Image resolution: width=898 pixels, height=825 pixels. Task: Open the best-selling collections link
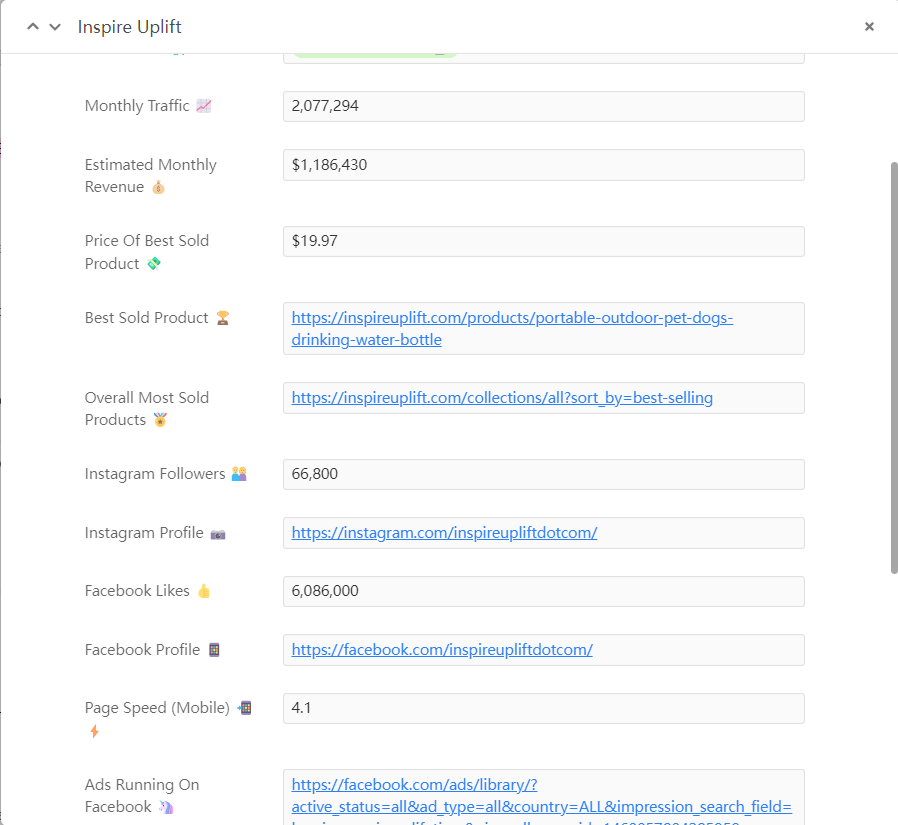(x=502, y=398)
